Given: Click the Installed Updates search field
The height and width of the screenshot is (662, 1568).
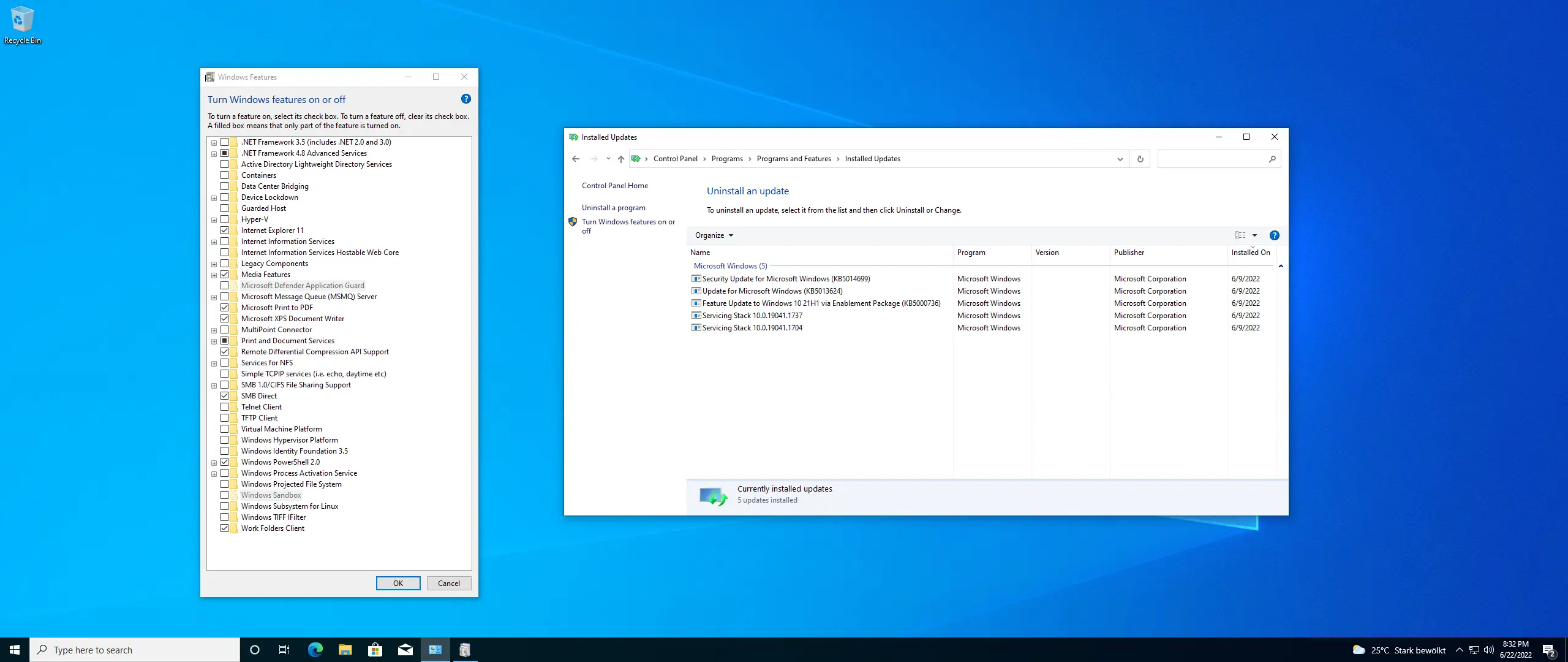Looking at the screenshot, I should tap(1213, 159).
